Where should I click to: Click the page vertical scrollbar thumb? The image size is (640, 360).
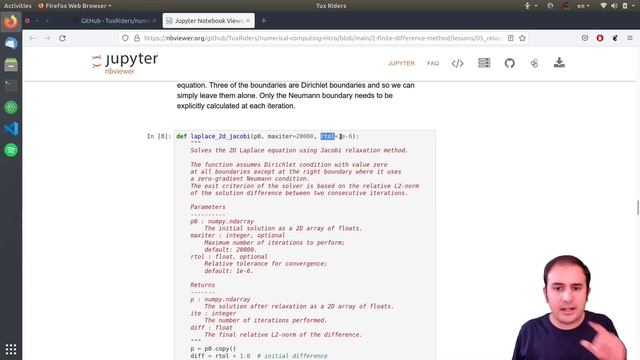point(638,207)
